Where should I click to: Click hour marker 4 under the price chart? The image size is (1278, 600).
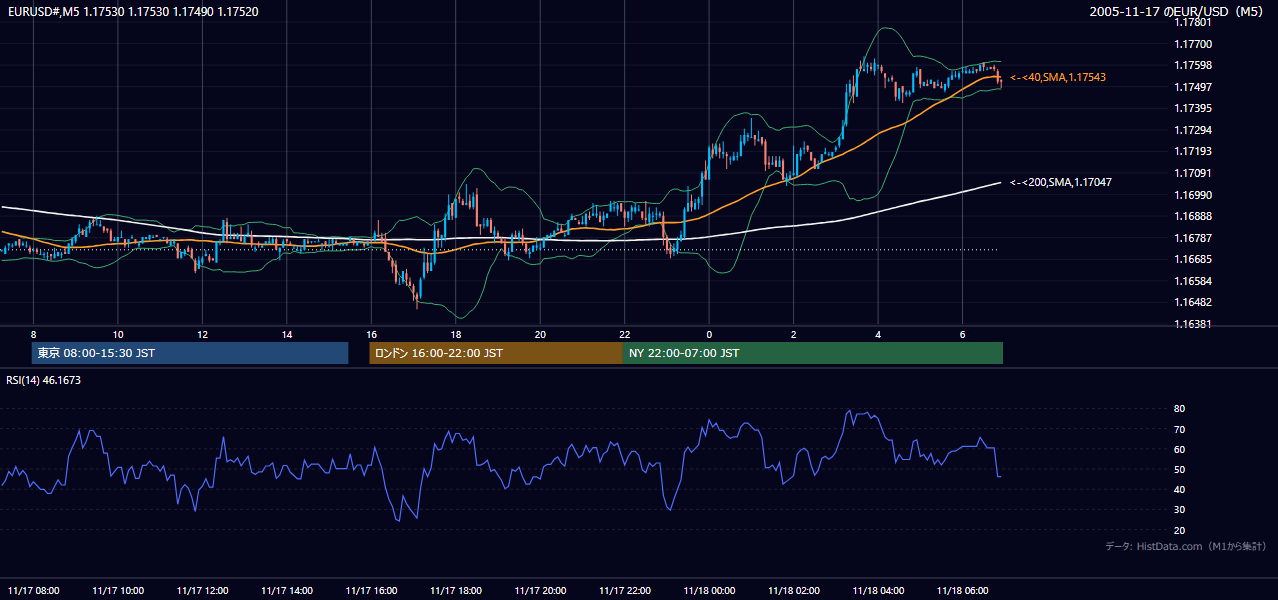click(878, 334)
